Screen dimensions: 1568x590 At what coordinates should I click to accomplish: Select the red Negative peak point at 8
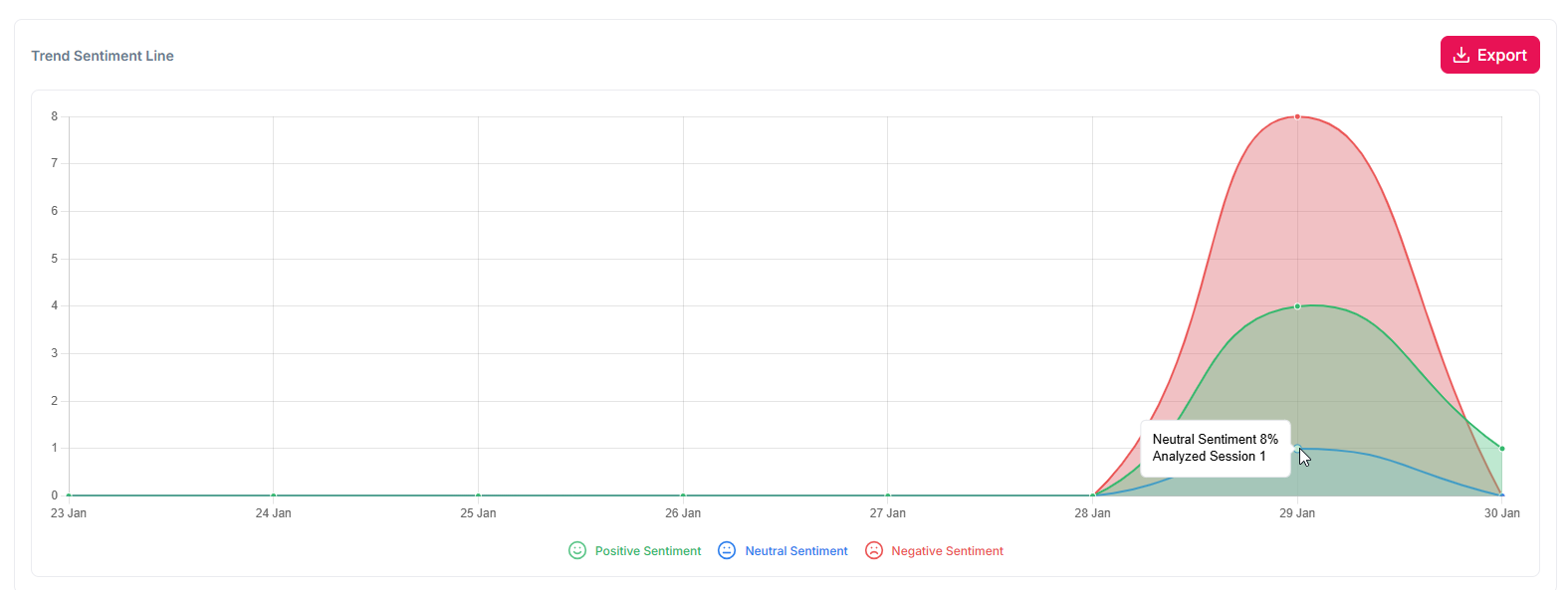[1297, 116]
